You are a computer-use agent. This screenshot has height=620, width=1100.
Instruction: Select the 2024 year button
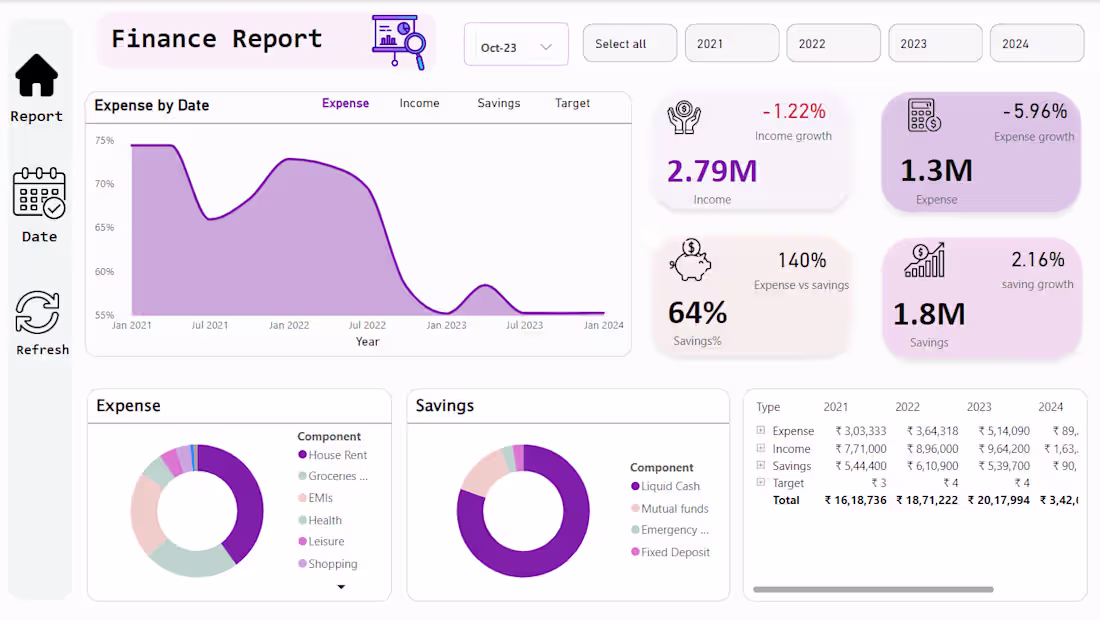[x=1037, y=43]
